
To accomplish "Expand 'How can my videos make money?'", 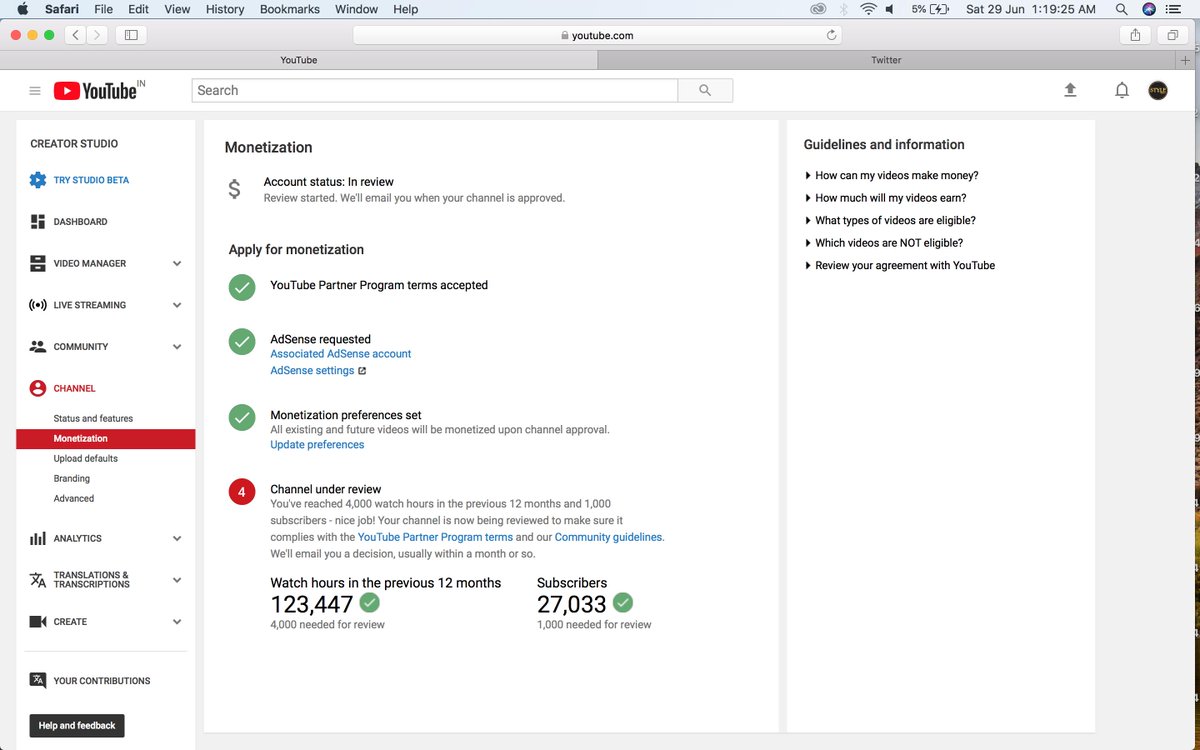I will pyautogui.click(x=891, y=176).
